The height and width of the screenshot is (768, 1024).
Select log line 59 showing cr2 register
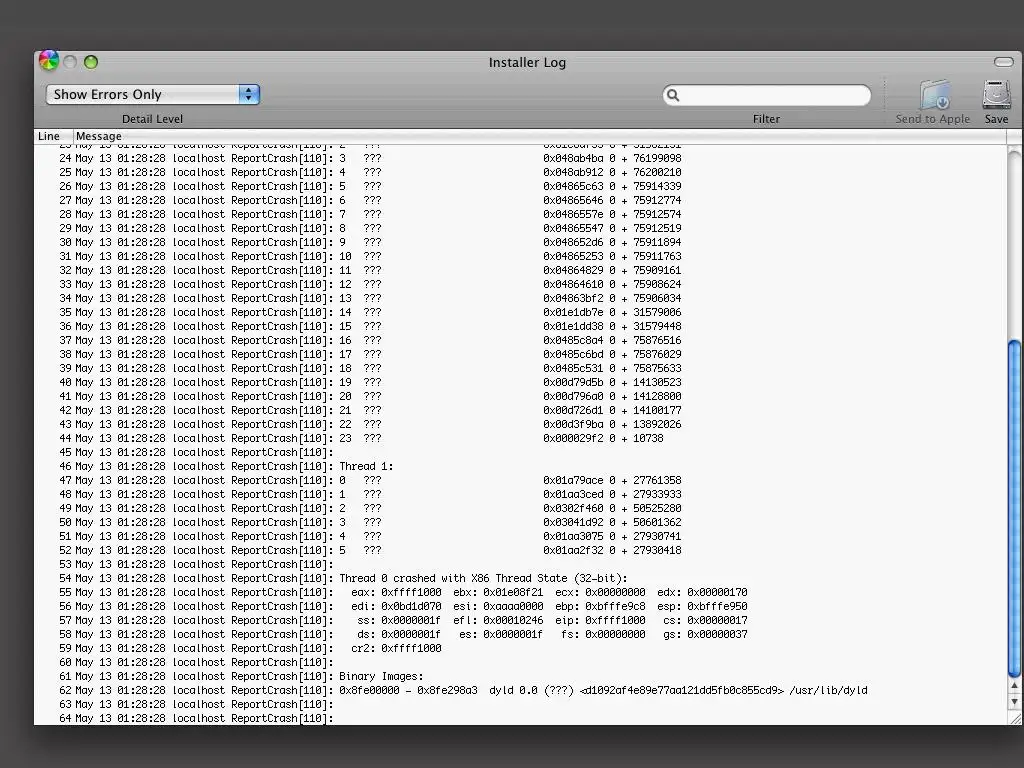coord(520,648)
